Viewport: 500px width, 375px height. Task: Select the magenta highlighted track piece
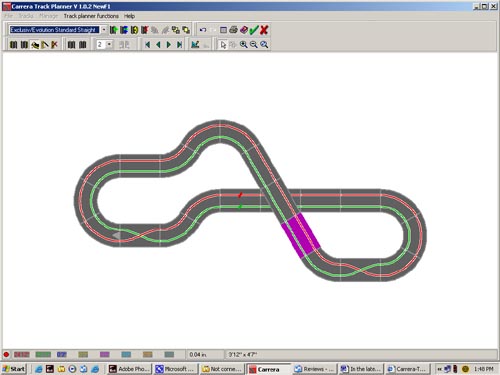pyautogui.click(x=301, y=236)
